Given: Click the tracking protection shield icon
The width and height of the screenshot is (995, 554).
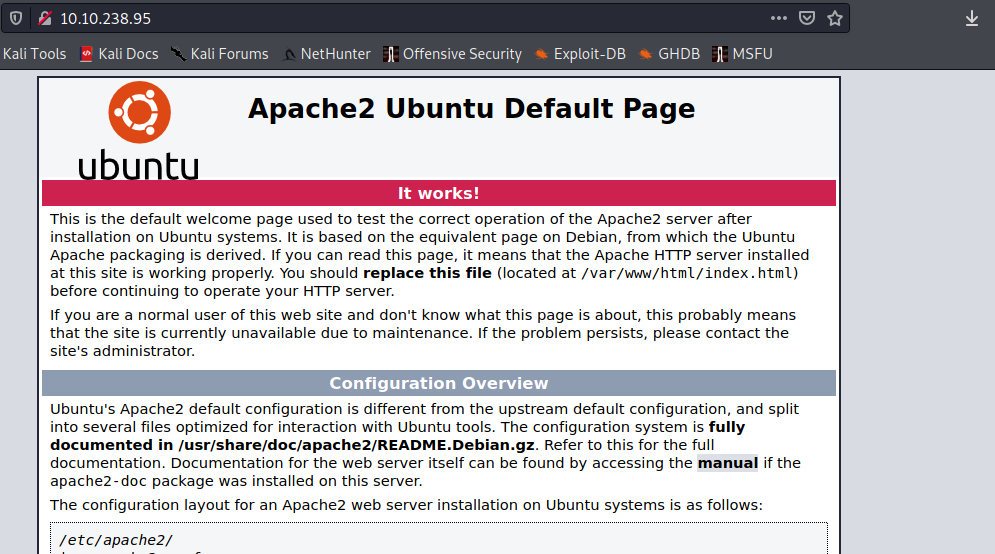Looking at the screenshot, I should [x=16, y=18].
